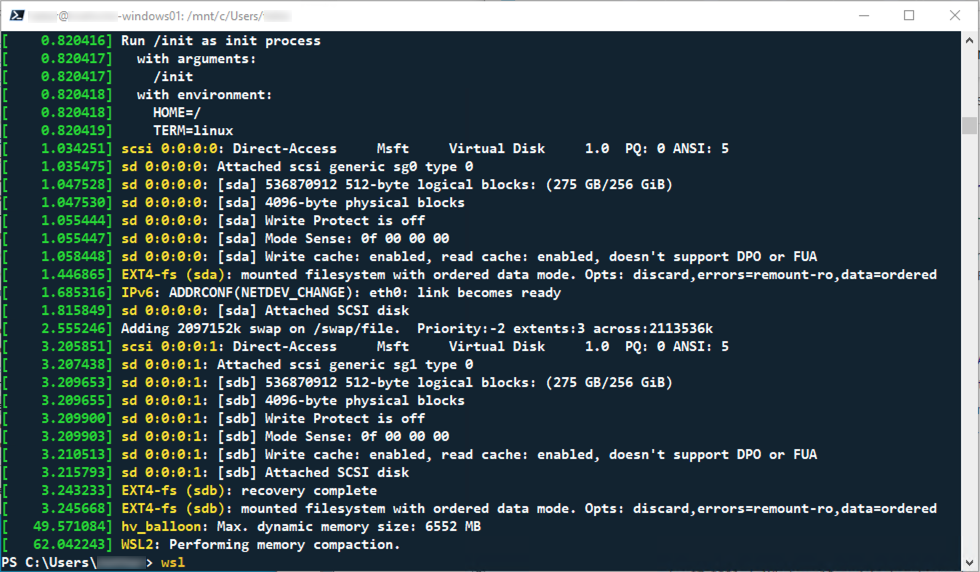Image resolution: width=980 pixels, height=572 pixels.
Task: Click the 'WSL2: Performing memory compaction' line
Action: 260,545
